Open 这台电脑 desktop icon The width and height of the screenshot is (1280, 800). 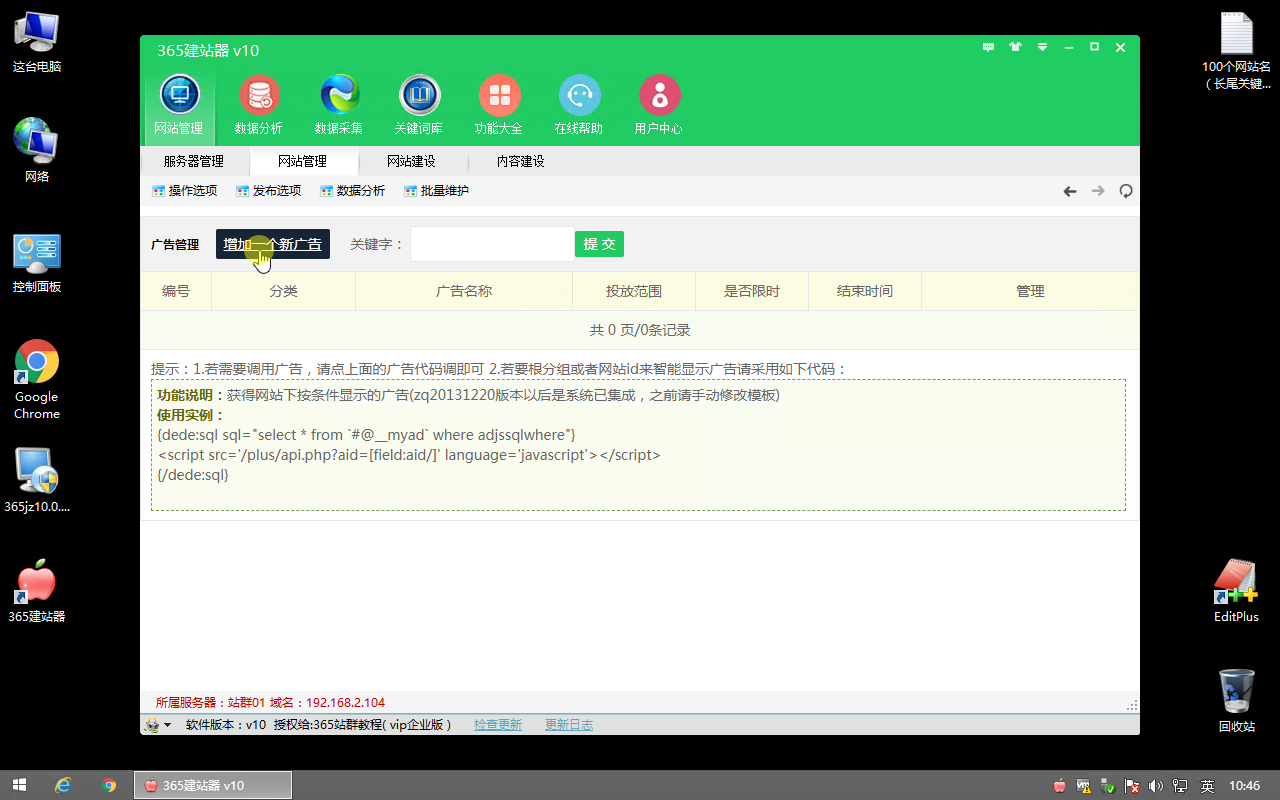click(37, 42)
